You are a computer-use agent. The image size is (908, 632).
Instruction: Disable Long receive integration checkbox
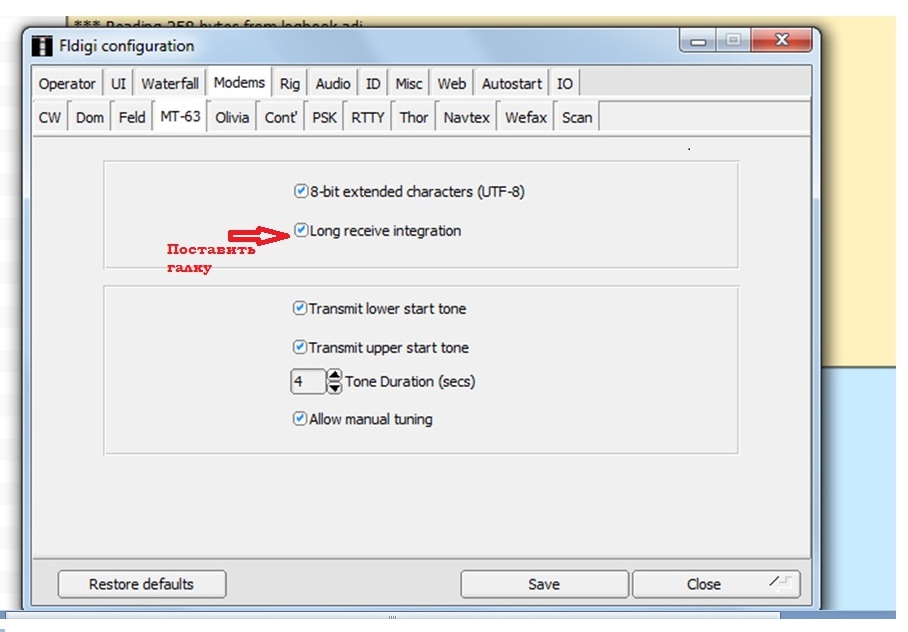pos(300,230)
